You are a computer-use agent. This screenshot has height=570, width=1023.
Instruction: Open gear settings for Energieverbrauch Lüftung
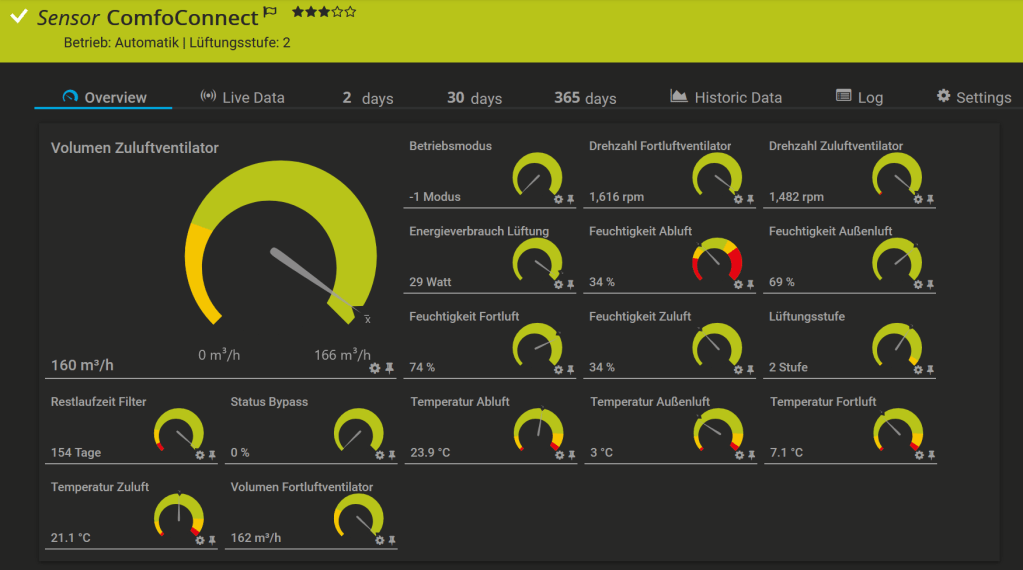click(x=559, y=284)
